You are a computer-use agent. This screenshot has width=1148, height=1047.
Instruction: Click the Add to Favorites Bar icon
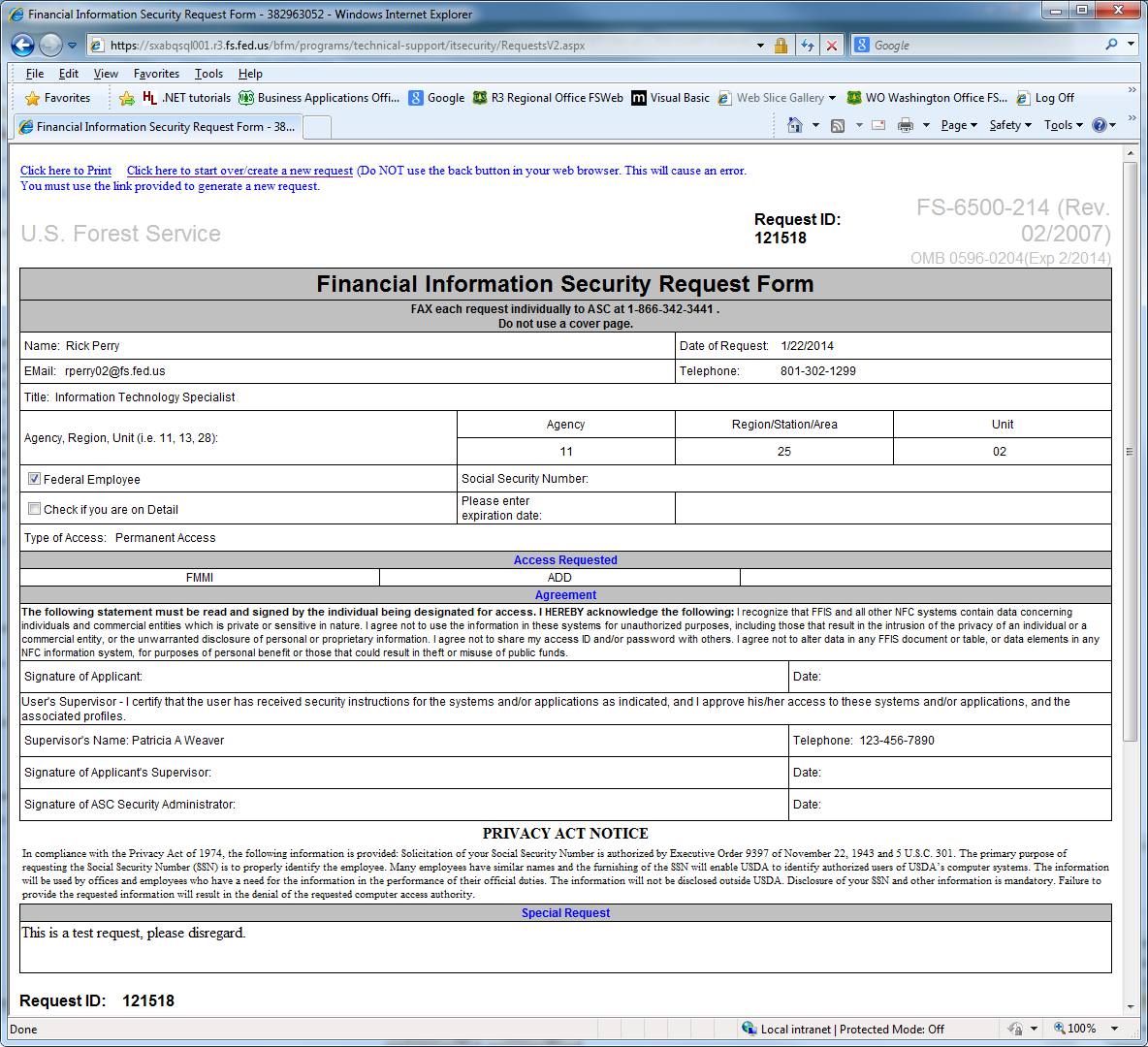coord(127,98)
